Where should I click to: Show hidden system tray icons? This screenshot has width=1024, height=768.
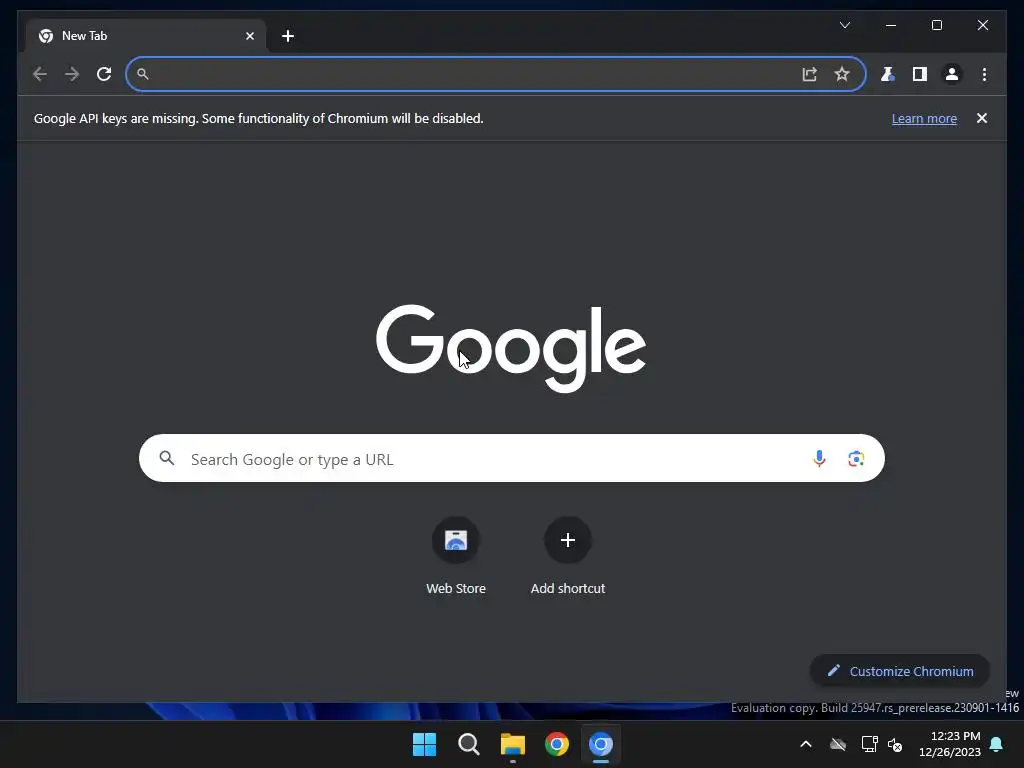[x=806, y=744]
